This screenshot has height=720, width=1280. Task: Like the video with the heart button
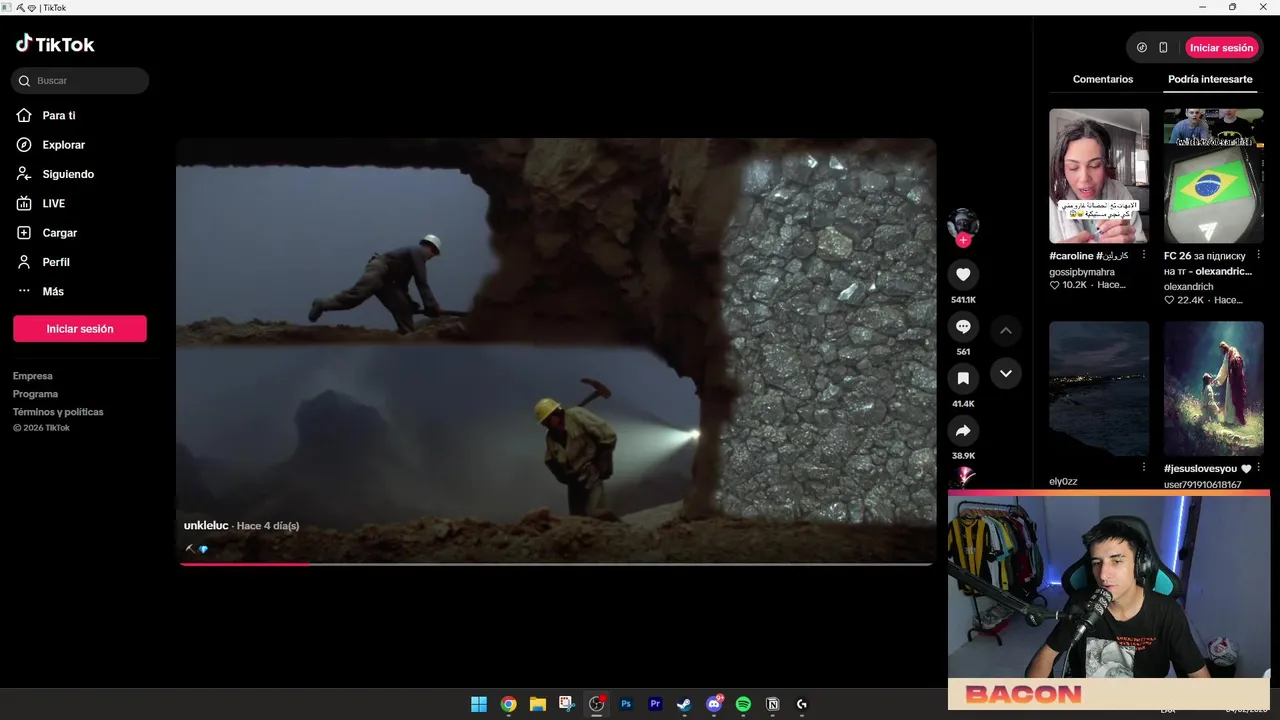[963, 275]
